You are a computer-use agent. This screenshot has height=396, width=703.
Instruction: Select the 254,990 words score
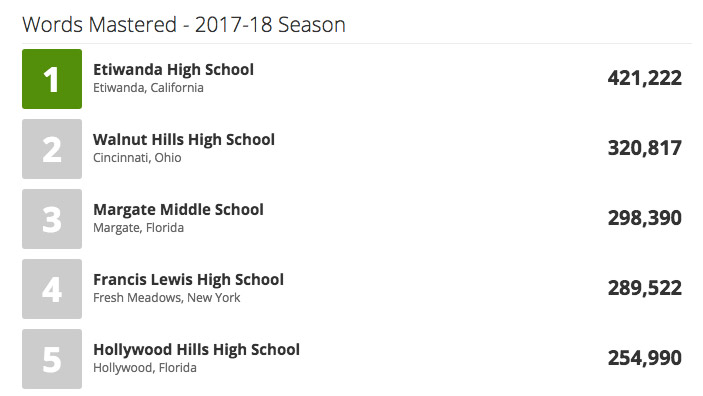point(645,358)
